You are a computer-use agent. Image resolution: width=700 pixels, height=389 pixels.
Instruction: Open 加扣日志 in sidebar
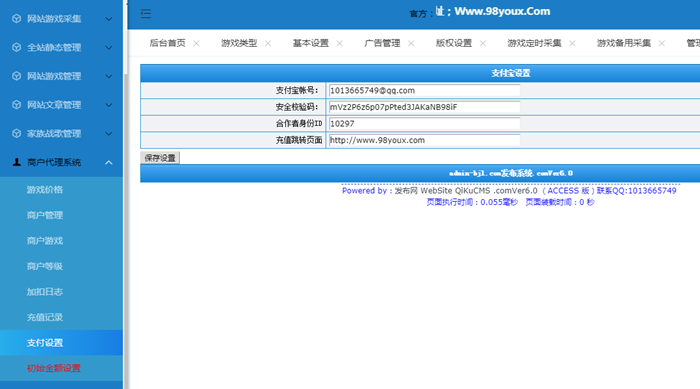[45, 292]
